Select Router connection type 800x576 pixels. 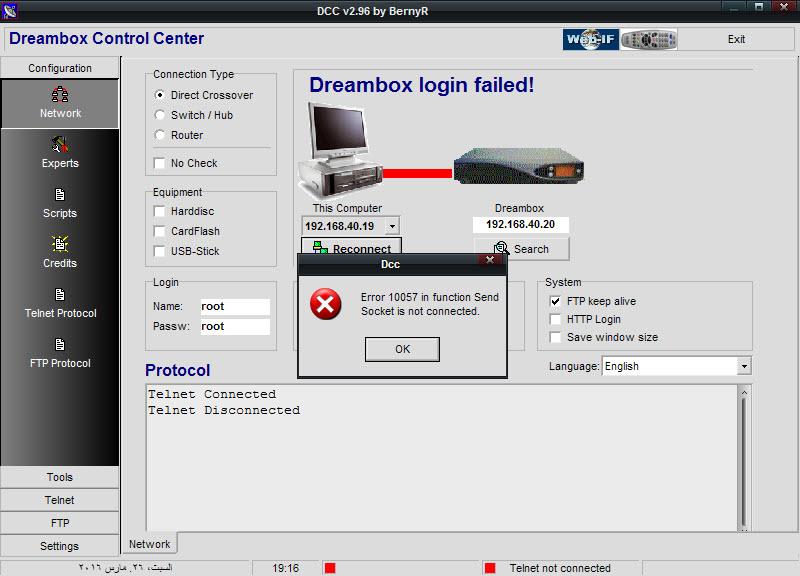pos(160,135)
